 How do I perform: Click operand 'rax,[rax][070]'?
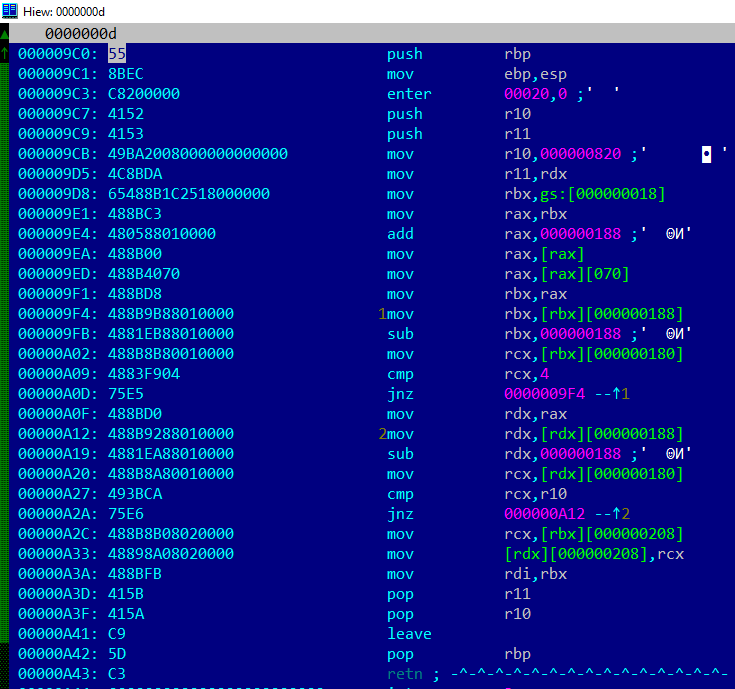(x=567, y=274)
